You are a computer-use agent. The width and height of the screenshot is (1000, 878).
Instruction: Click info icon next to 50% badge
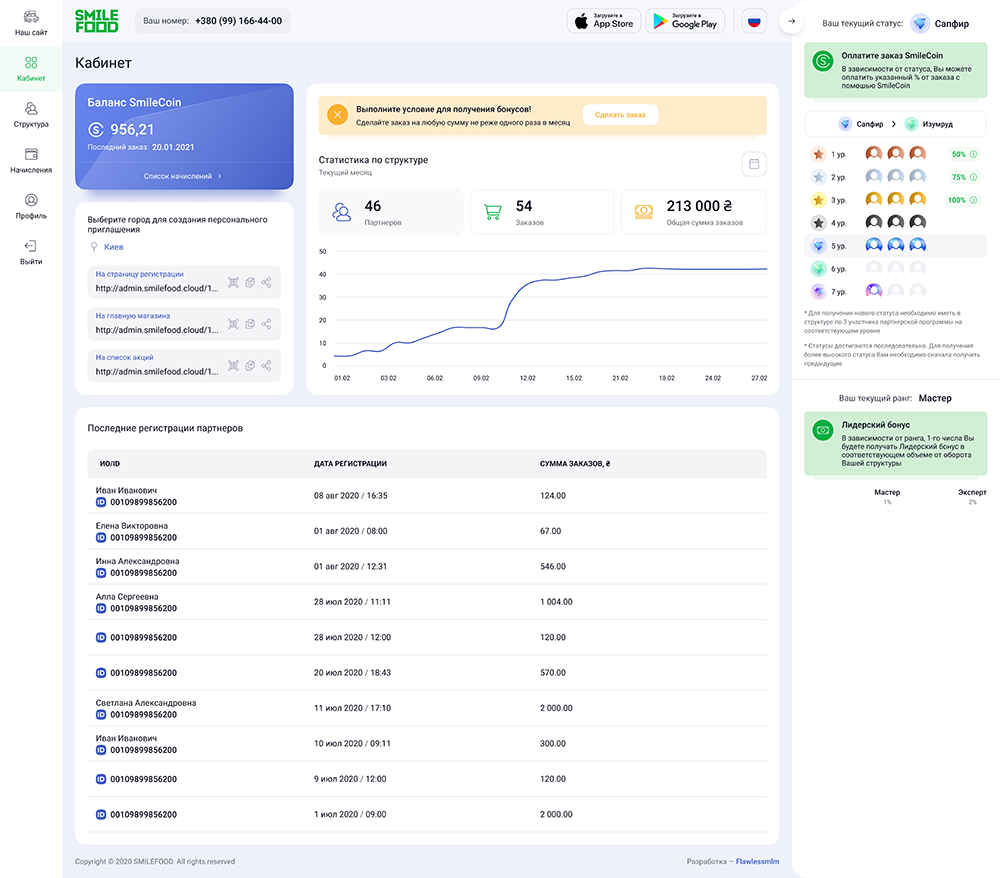pyautogui.click(x=974, y=154)
